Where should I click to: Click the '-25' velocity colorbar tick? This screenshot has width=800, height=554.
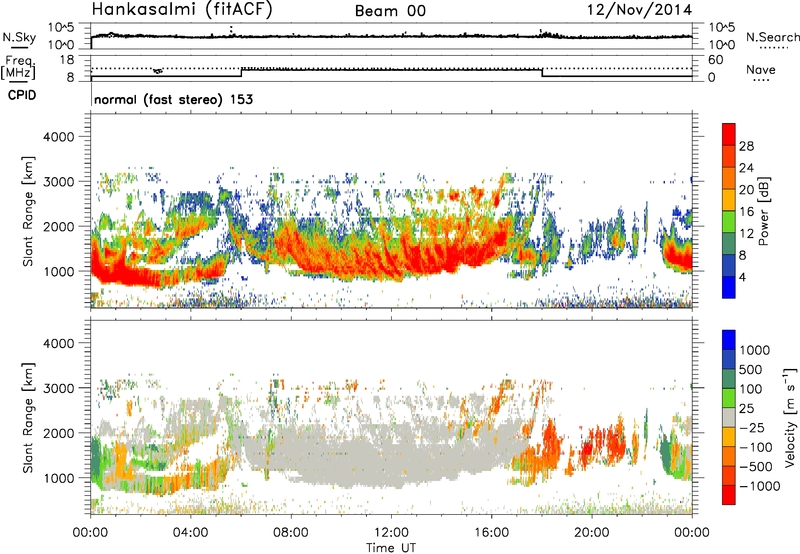[751, 427]
